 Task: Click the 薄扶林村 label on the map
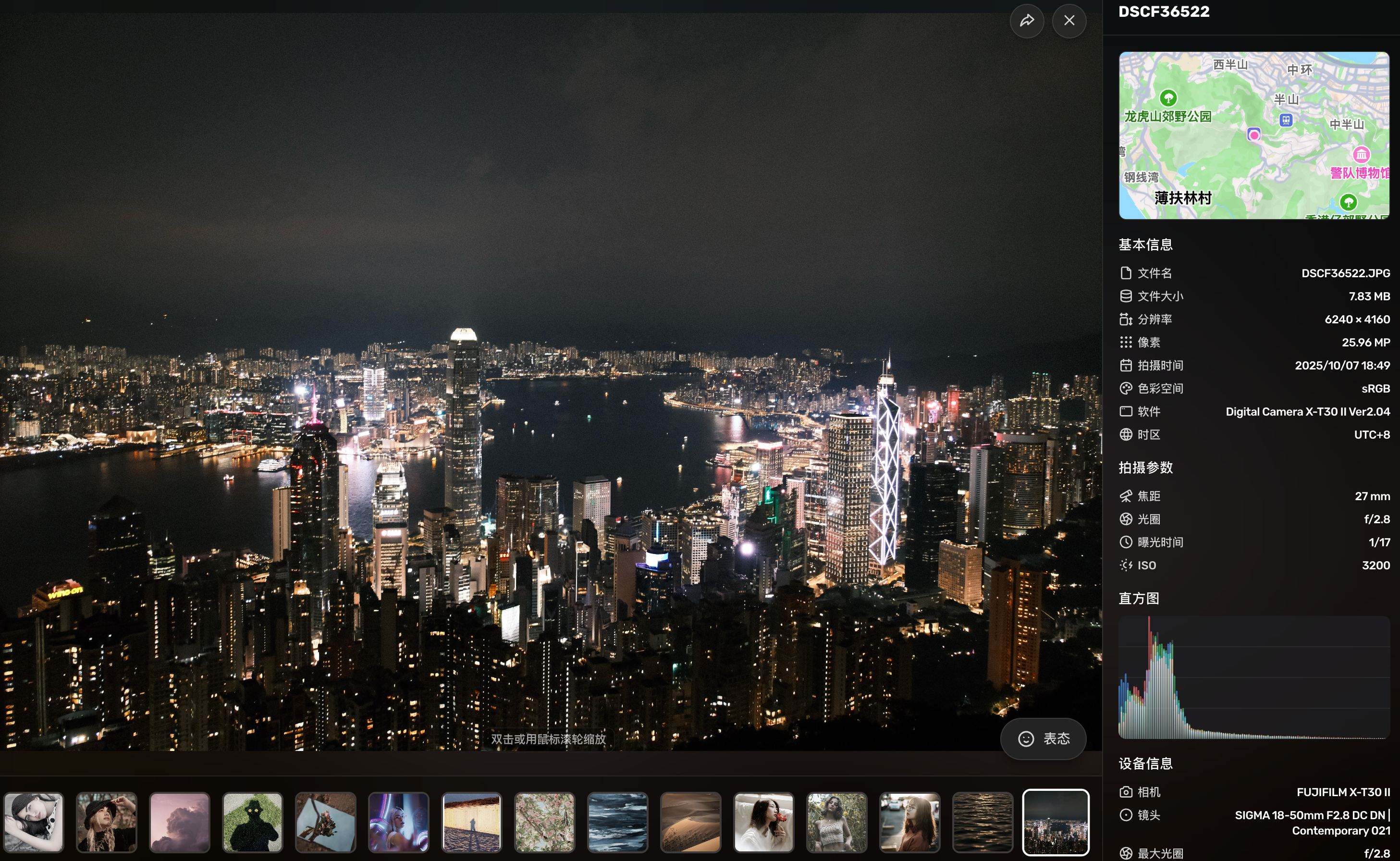tap(1182, 197)
